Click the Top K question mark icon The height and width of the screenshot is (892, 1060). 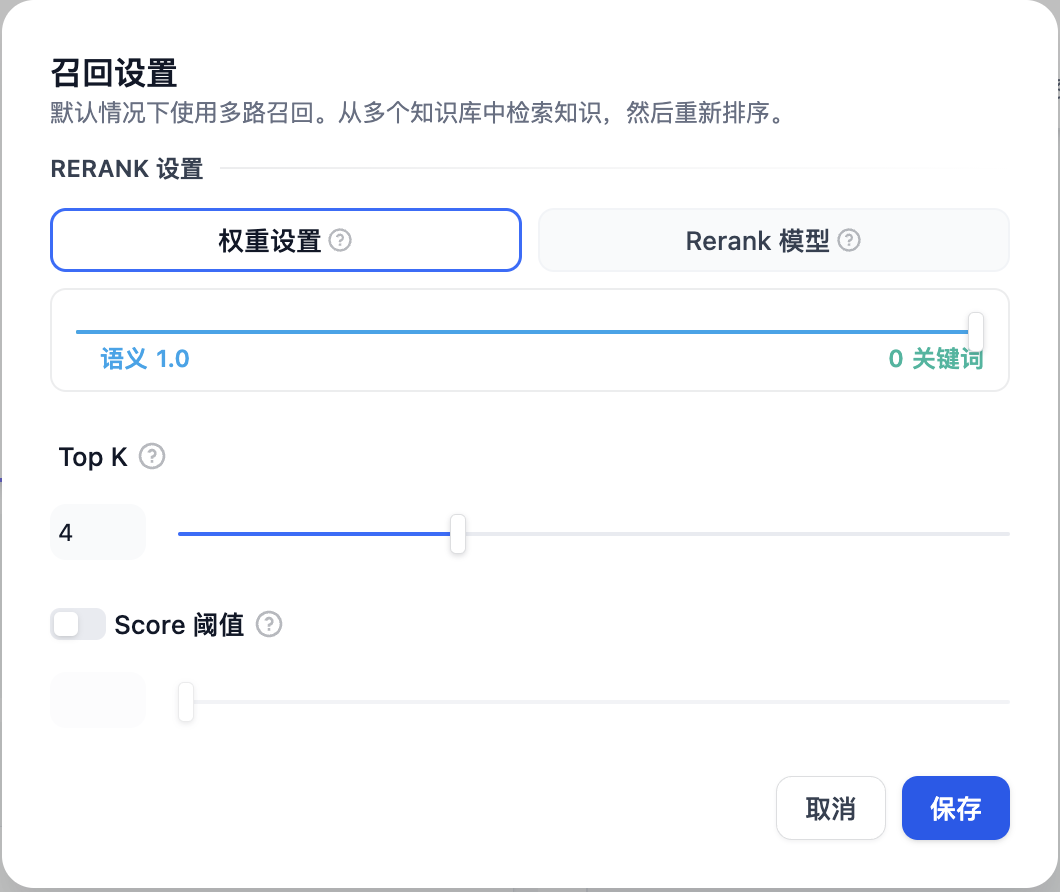click(x=152, y=457)
